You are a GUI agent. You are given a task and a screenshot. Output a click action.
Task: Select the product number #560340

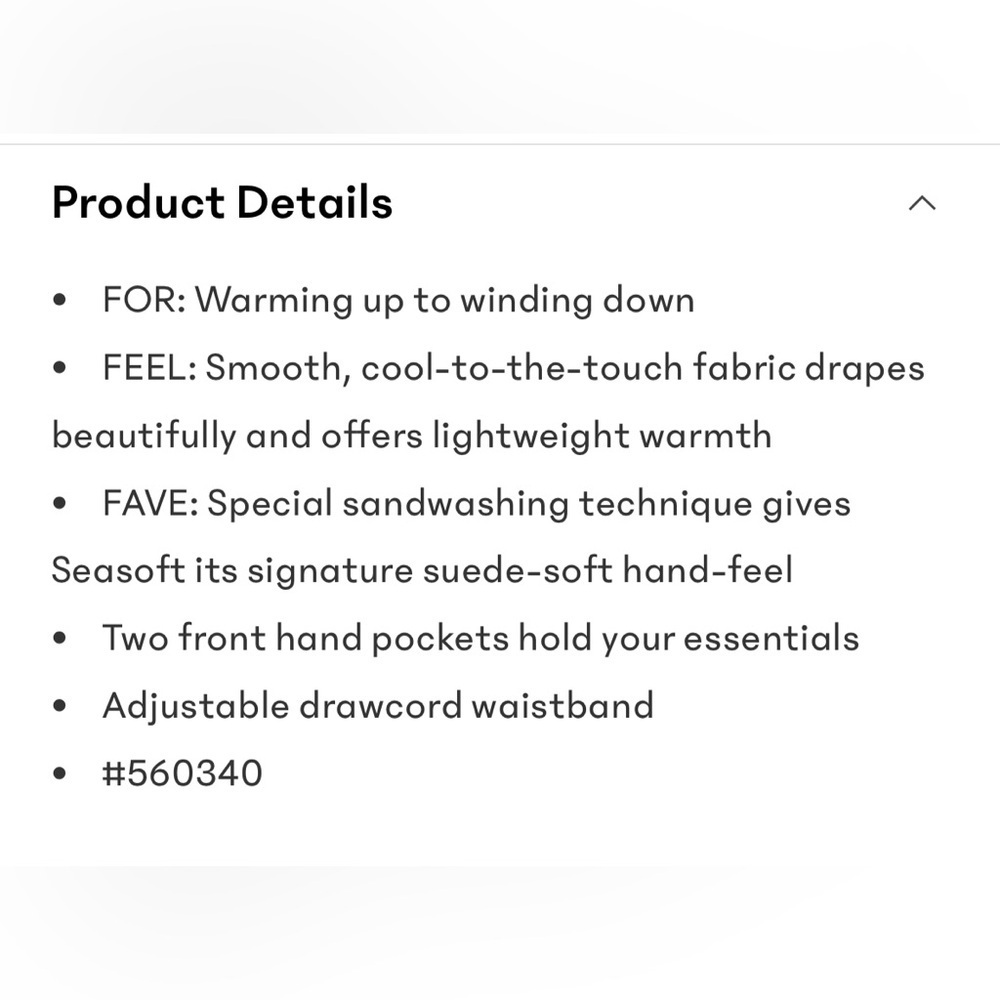pyautogui.click(x=182, y=773)
